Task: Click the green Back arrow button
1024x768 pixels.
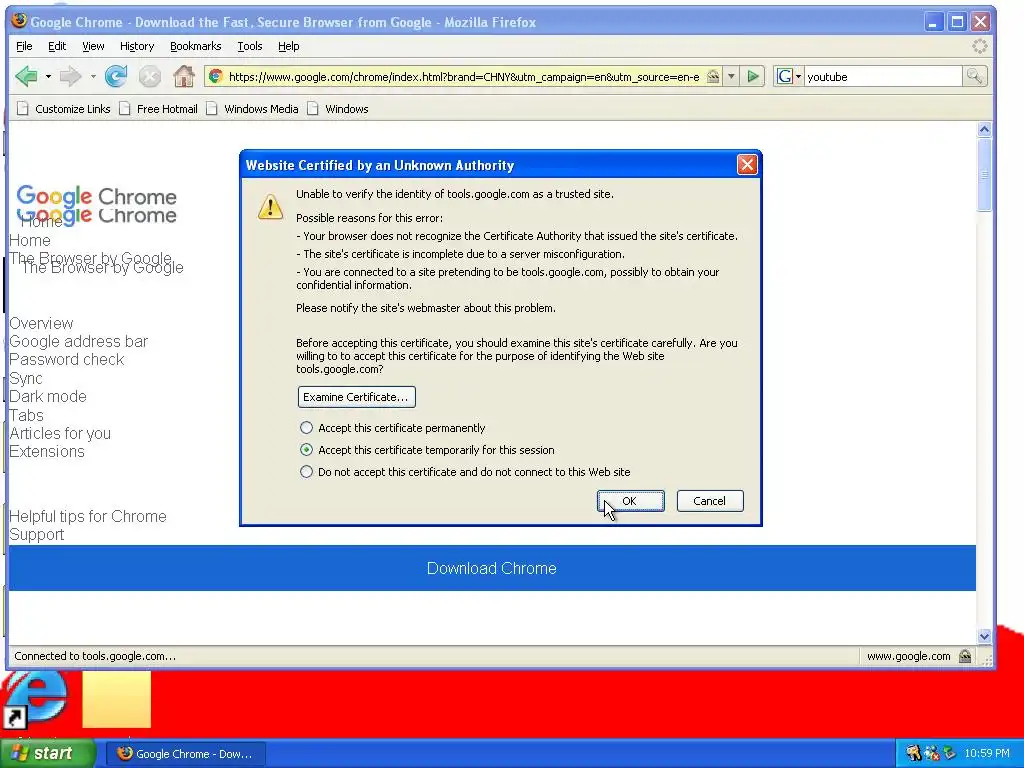Action: [26, 76]
